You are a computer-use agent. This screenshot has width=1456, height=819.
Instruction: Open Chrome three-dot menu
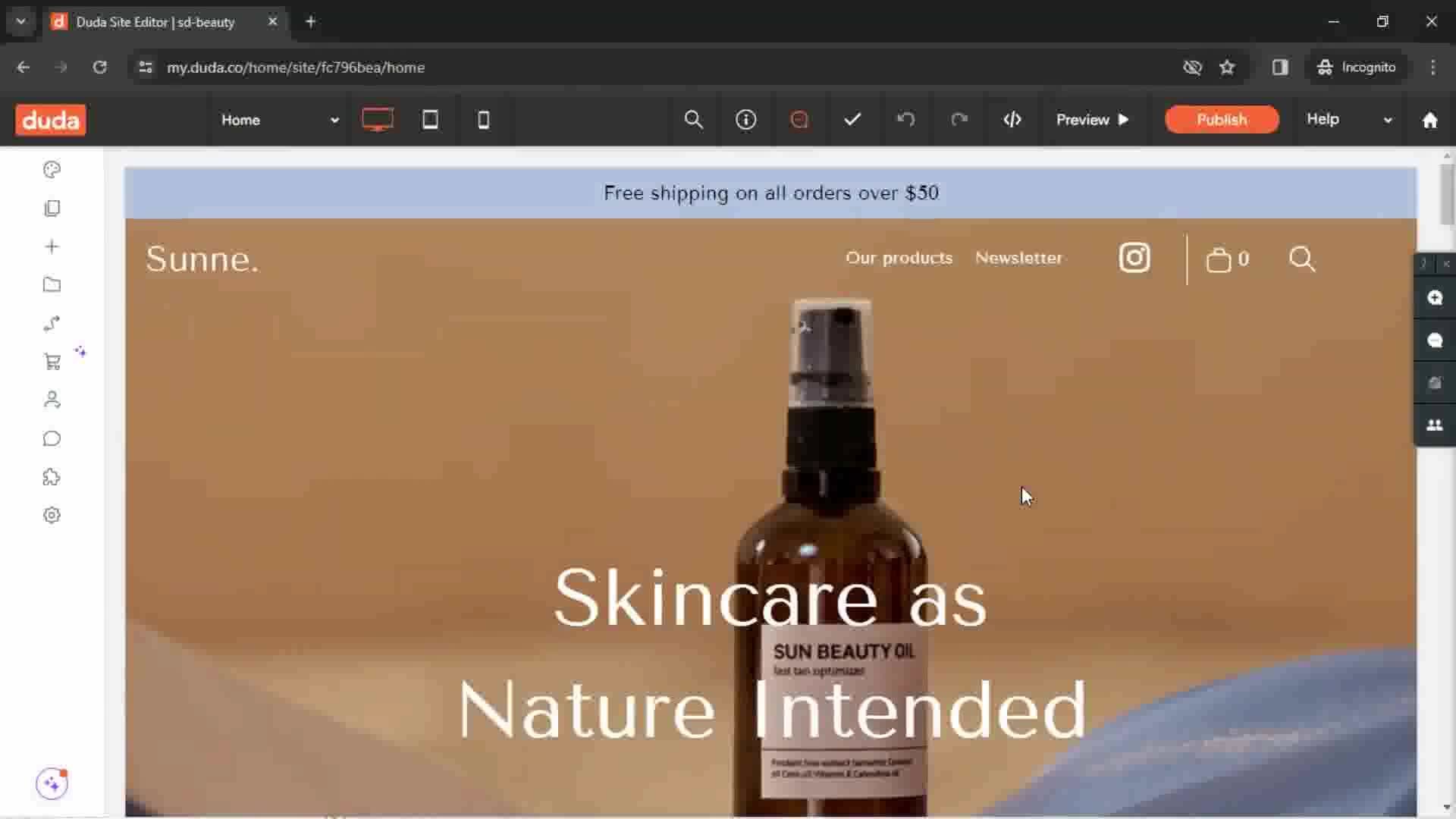1432,67
